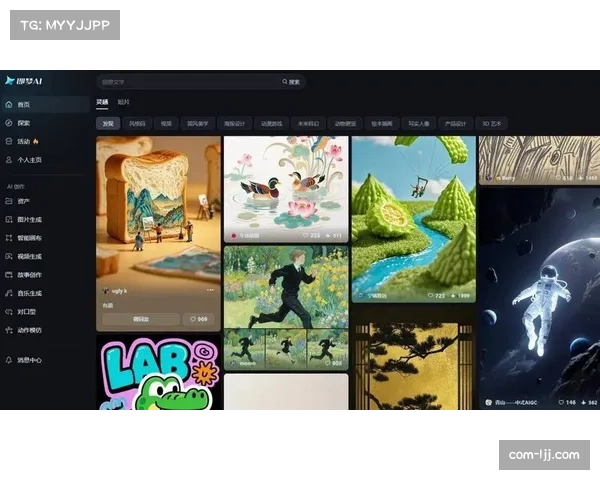Select the 动漫游戏 category chip
Viewport: 600px width, 480px height.
pyautogui.click(x=271, y=124)
